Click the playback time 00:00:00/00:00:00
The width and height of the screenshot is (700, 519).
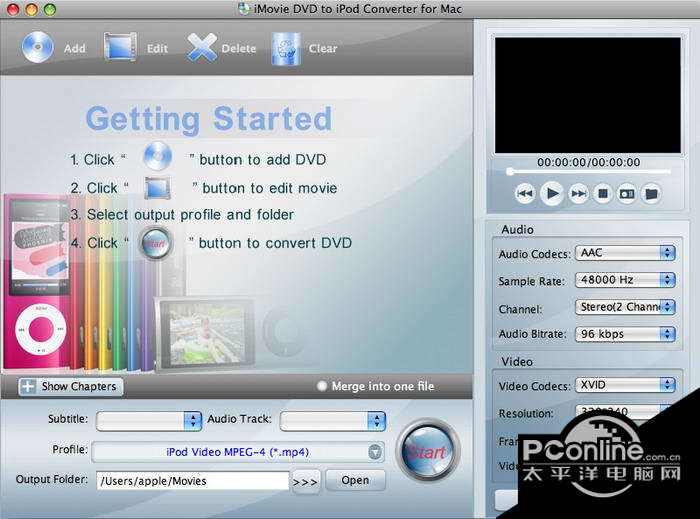click(x=588, y=162)
